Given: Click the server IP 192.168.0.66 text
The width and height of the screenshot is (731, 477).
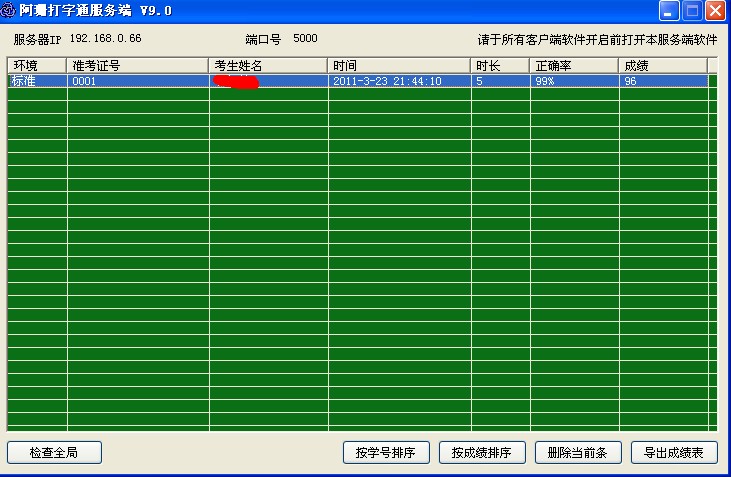Looking at the screenshot, I should pos(105,39).
